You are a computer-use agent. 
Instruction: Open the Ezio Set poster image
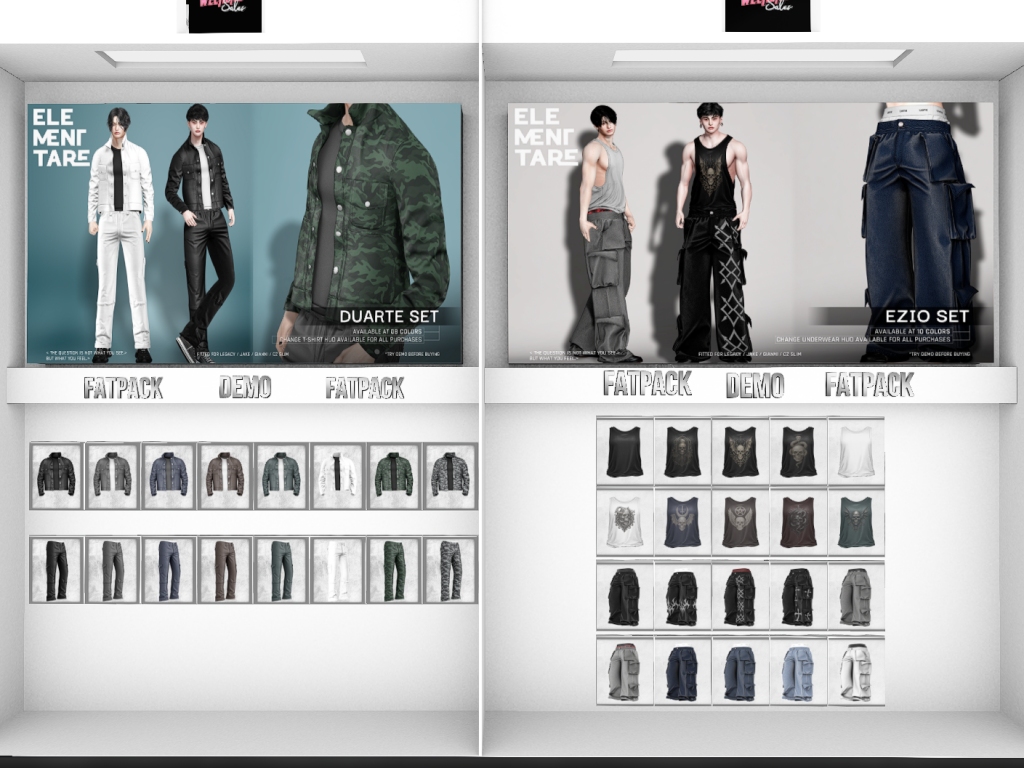(x=750, y=233)
